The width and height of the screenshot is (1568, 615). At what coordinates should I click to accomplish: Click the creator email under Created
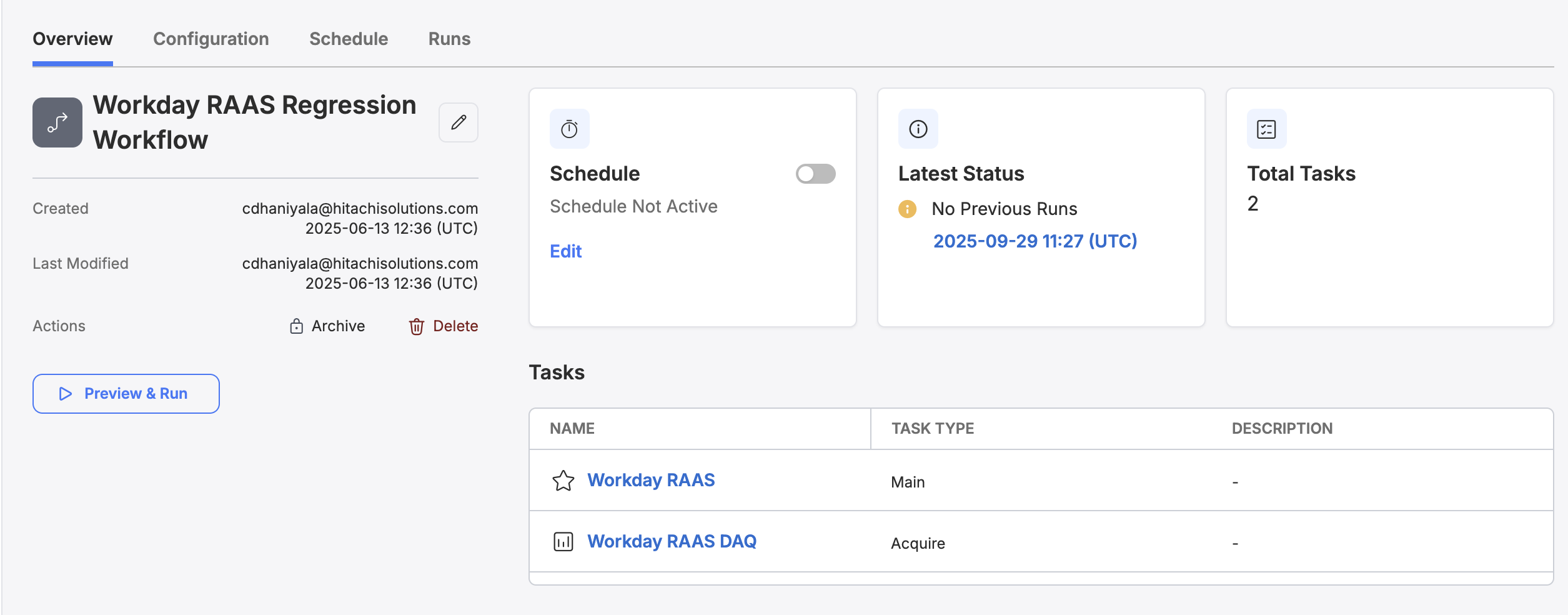[x=360, y=209]
